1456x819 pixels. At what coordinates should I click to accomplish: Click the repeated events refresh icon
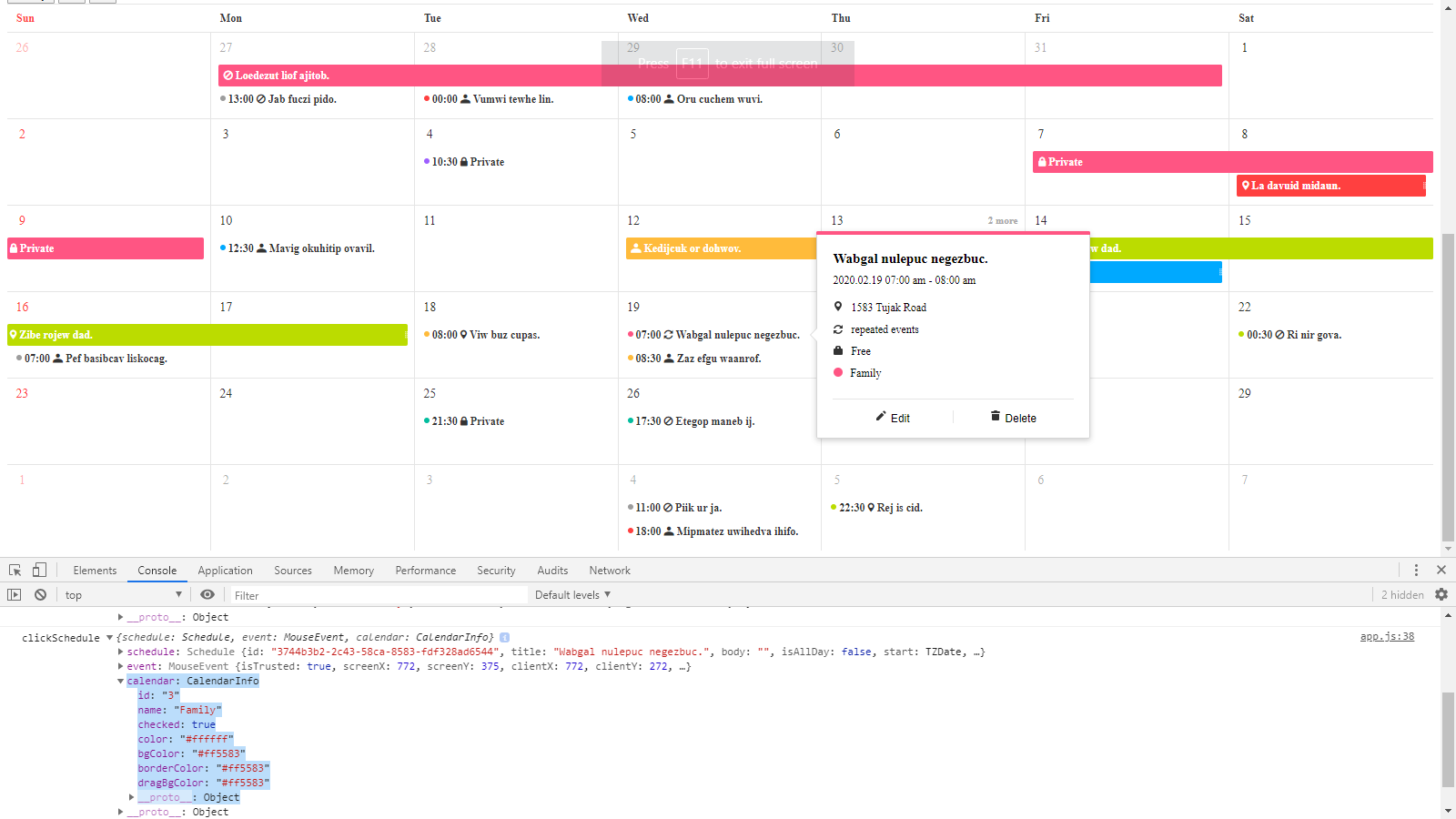tap(838, 329)
